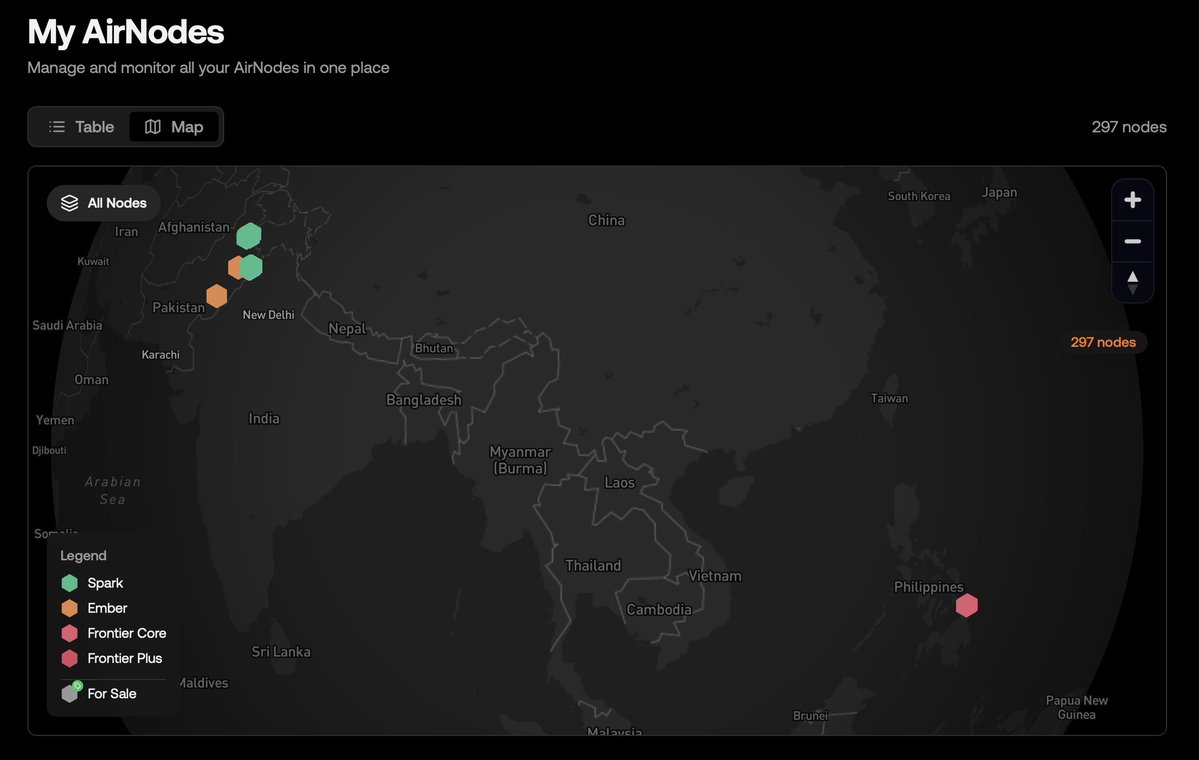This screenshot has height=760, width=1199.
Task: Click the Bangladesh label on map
Action: [x=424, y=400]
